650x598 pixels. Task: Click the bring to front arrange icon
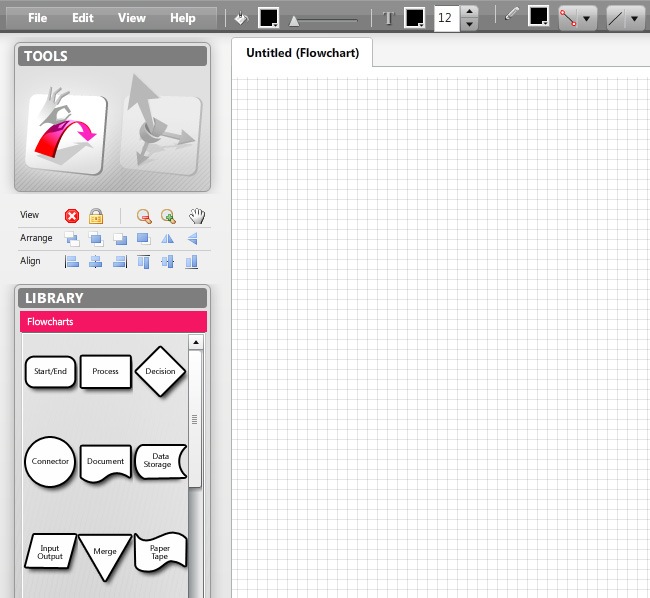click(72, 238)
